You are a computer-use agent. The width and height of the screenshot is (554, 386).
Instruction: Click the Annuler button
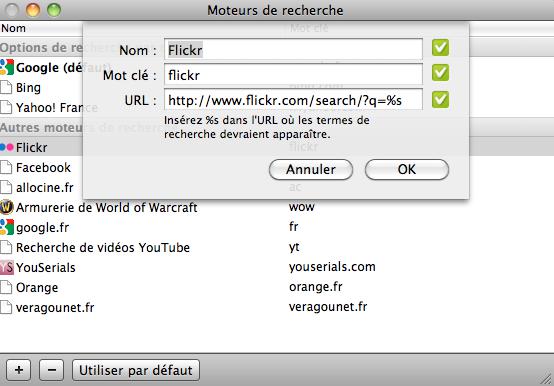pyautogui.click(x=311, y=170)
